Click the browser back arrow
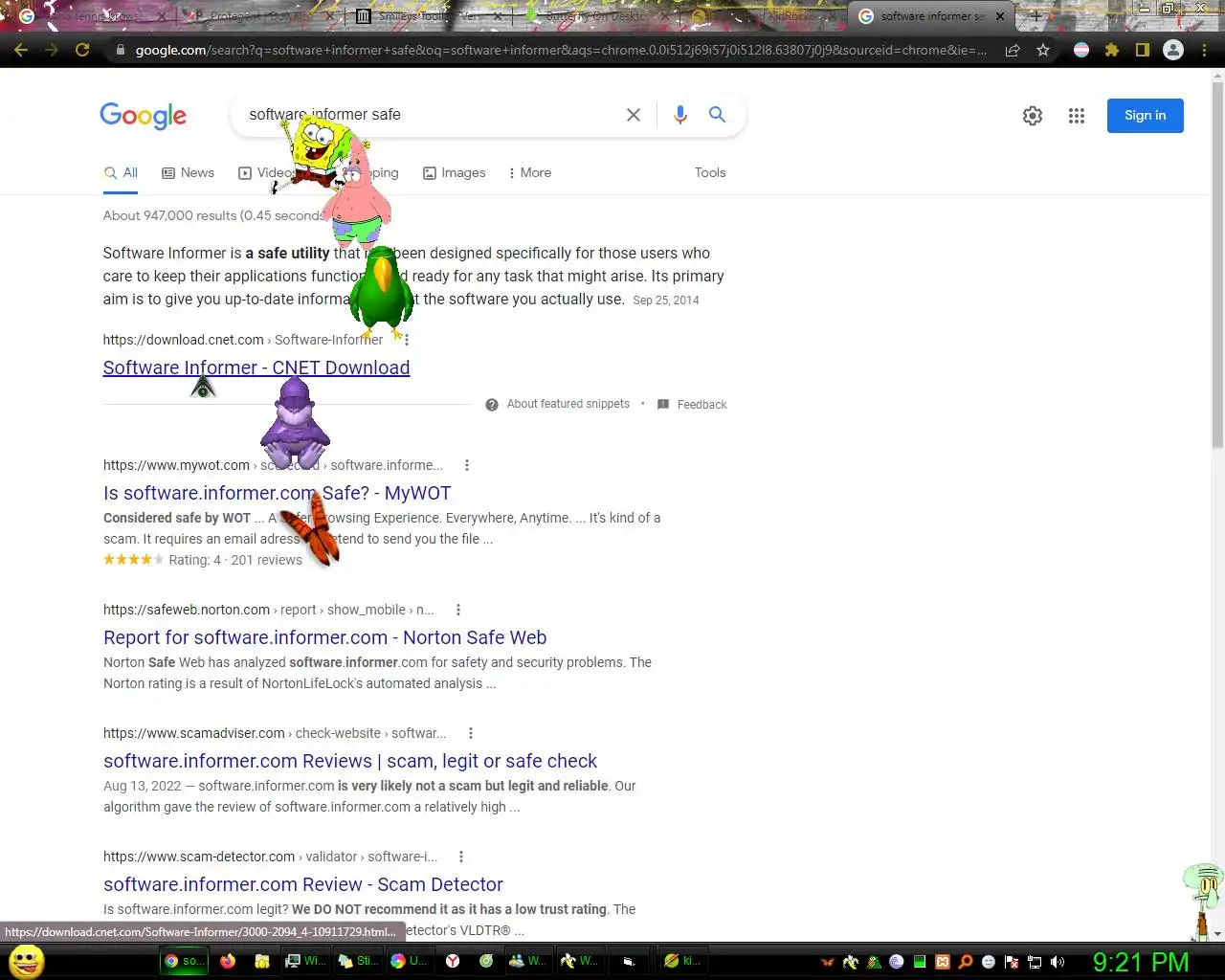1225x980 pixels. click(x=21, y=50)
